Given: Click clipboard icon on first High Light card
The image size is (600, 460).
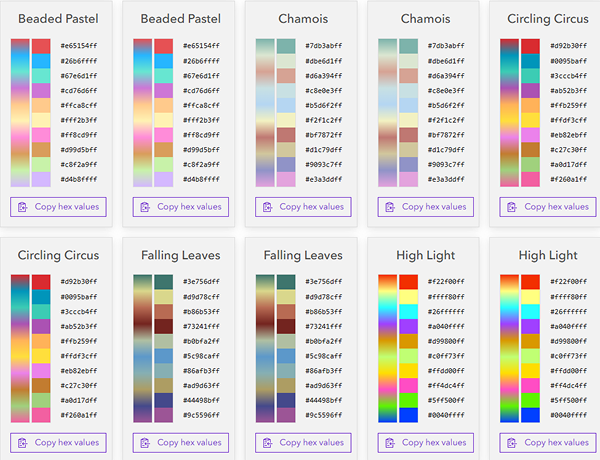Looking at the screenshot, I should [390, 443].
